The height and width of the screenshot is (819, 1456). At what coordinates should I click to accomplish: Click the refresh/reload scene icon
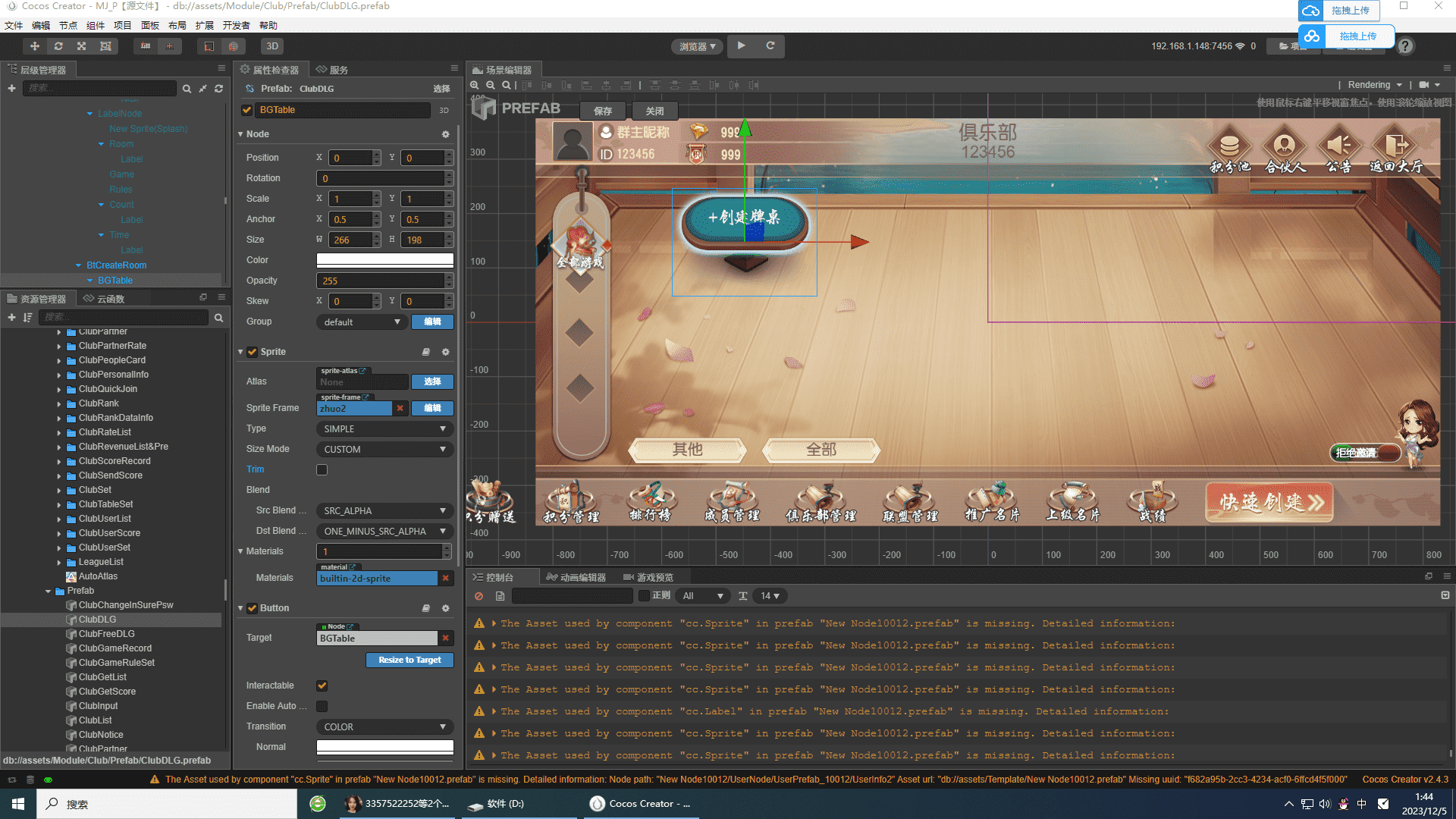[769, 47]
